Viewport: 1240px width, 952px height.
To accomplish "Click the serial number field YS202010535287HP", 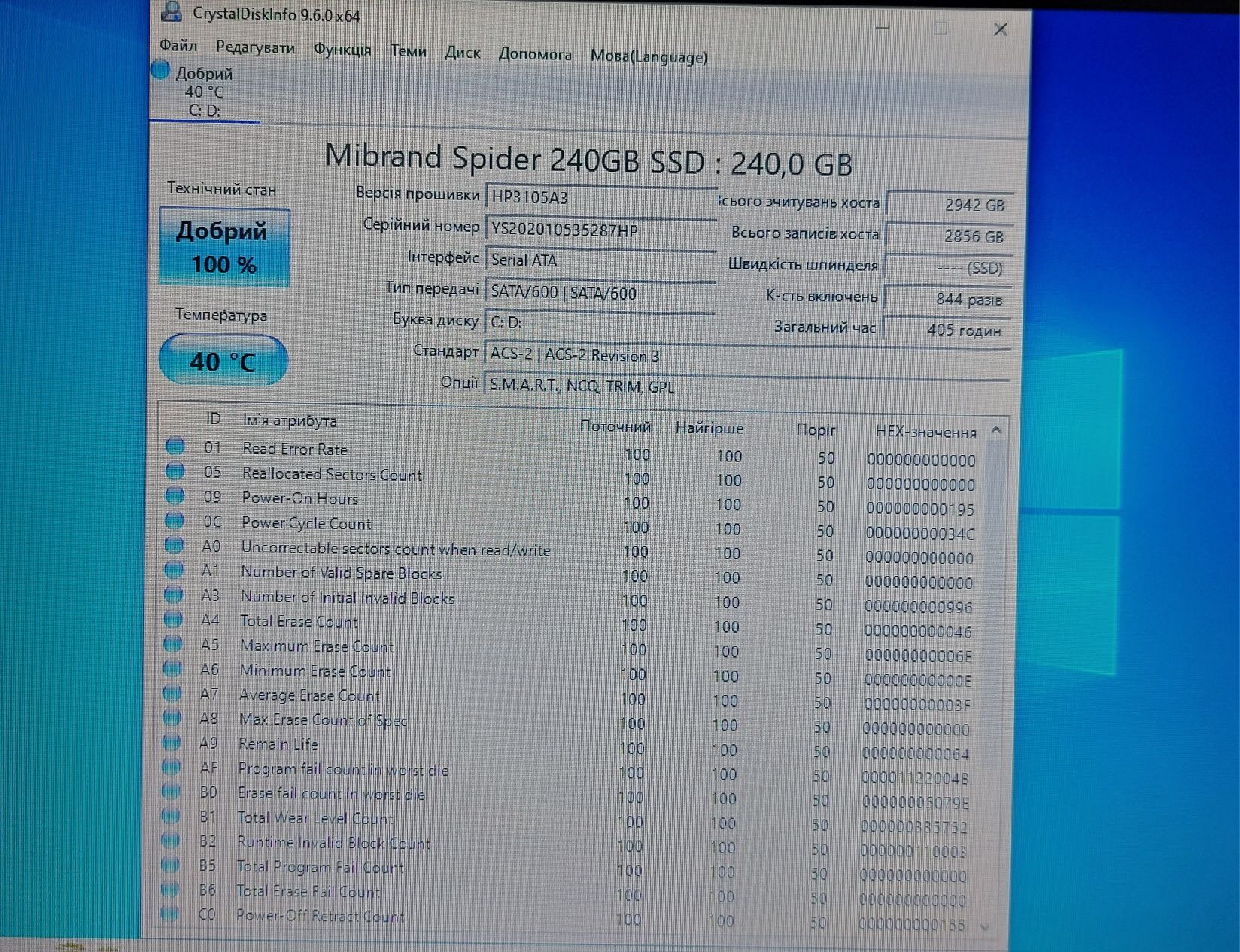I will pos(600,230).
